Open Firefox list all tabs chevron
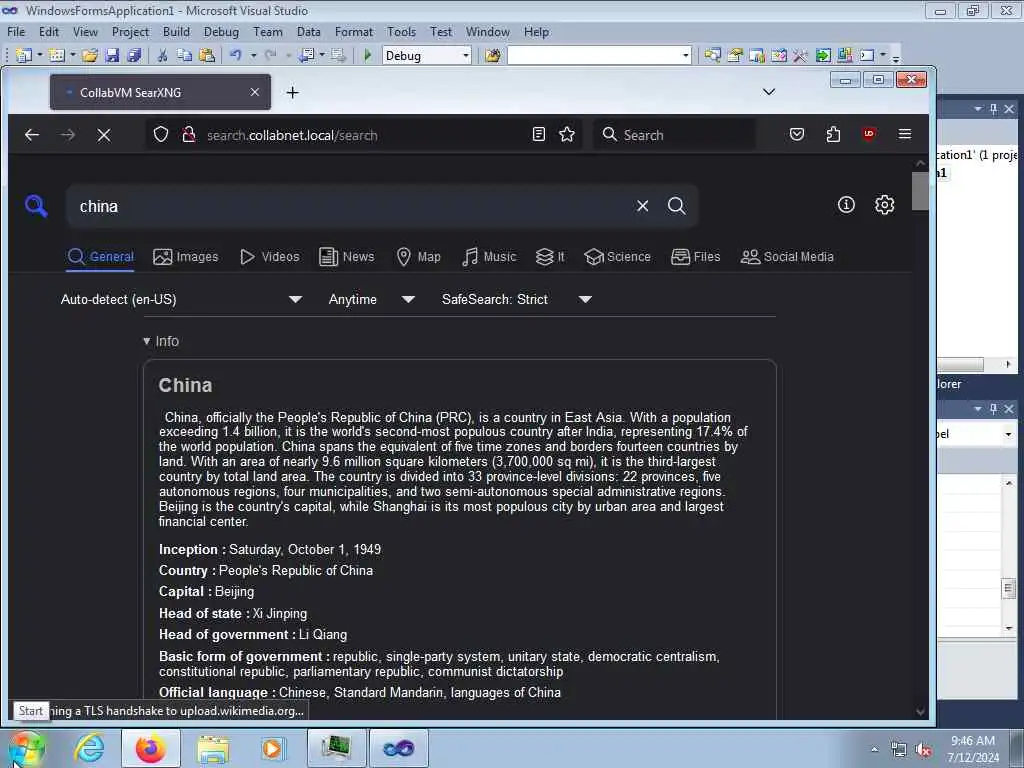The width and height of the screenshot is (1024, 768). click(769, 92)
